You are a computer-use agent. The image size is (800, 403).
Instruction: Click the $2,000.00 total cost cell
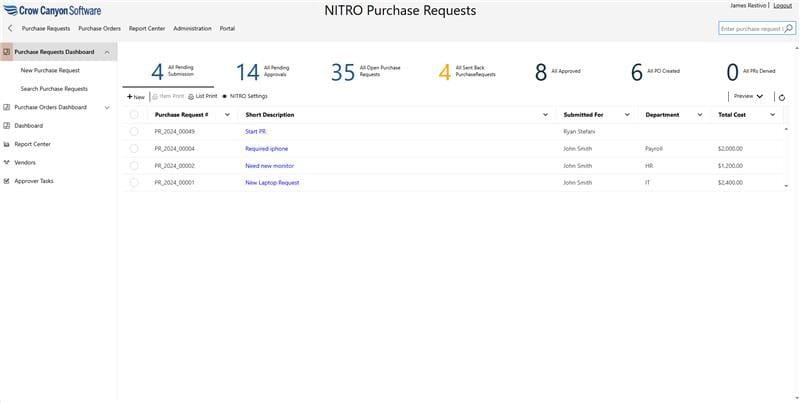point(730,149)
